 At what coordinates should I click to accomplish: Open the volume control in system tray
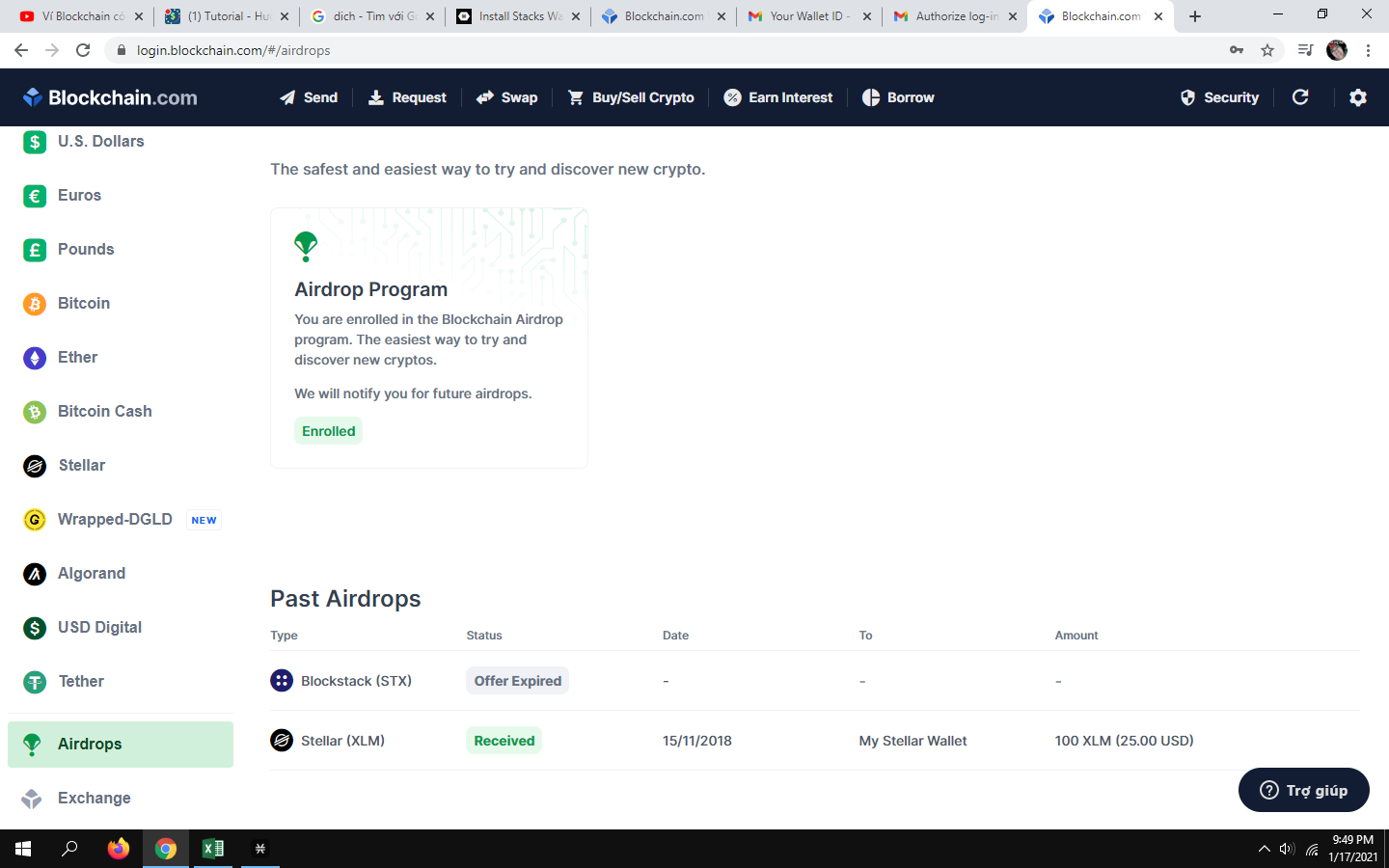1287,849
